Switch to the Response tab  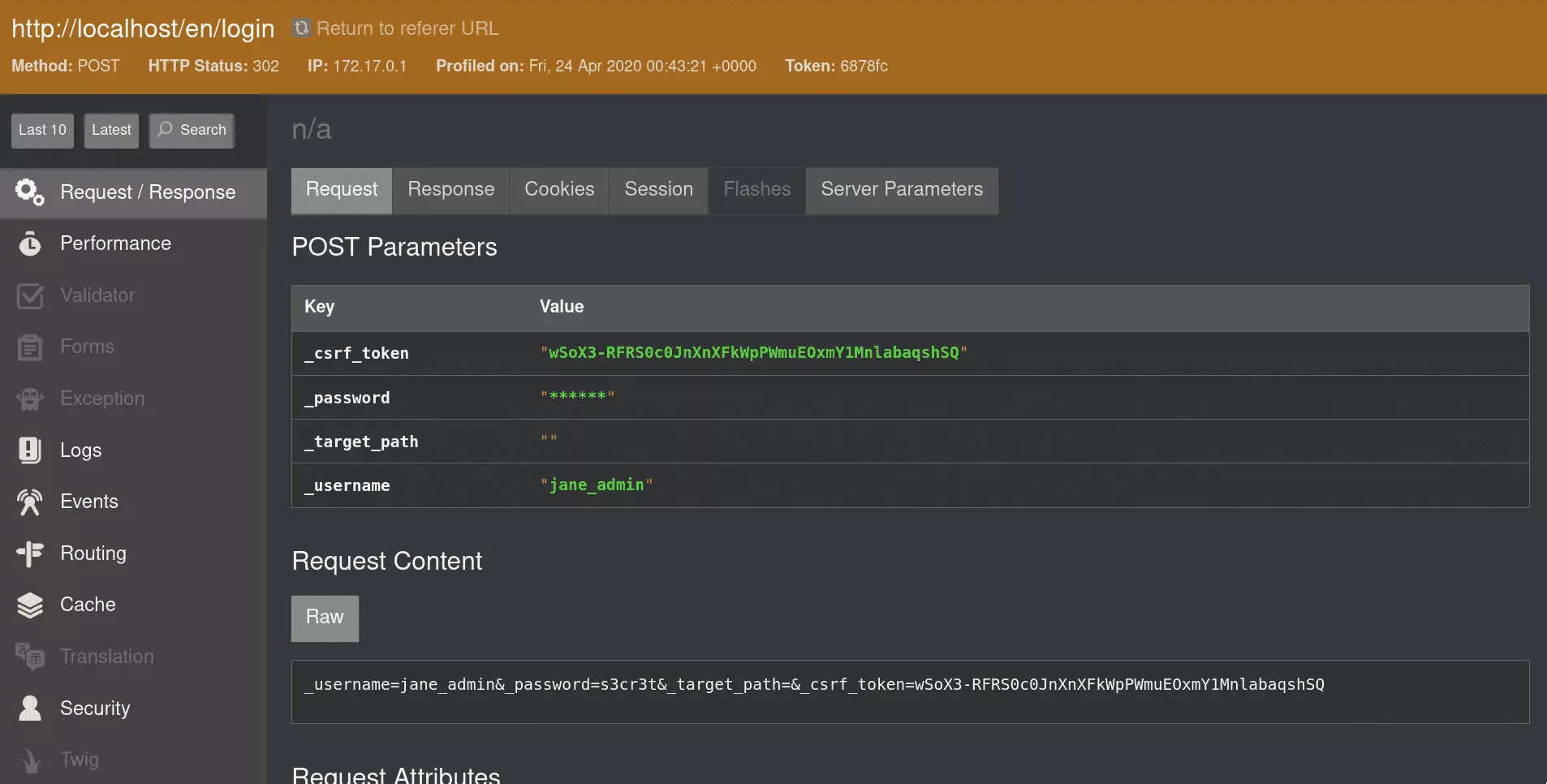[450, 190]
